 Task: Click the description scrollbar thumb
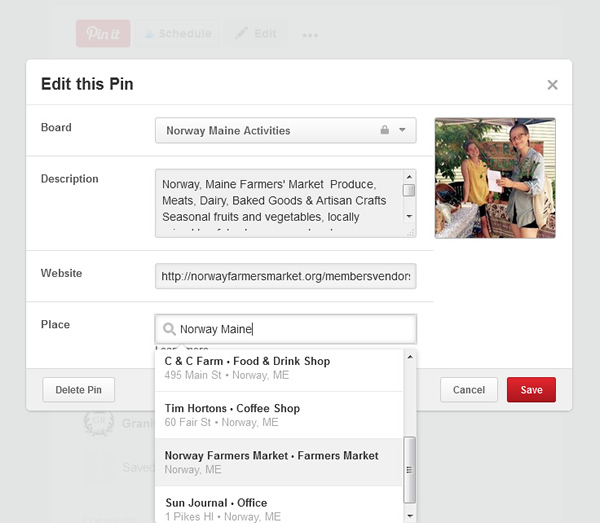[409, 190]
